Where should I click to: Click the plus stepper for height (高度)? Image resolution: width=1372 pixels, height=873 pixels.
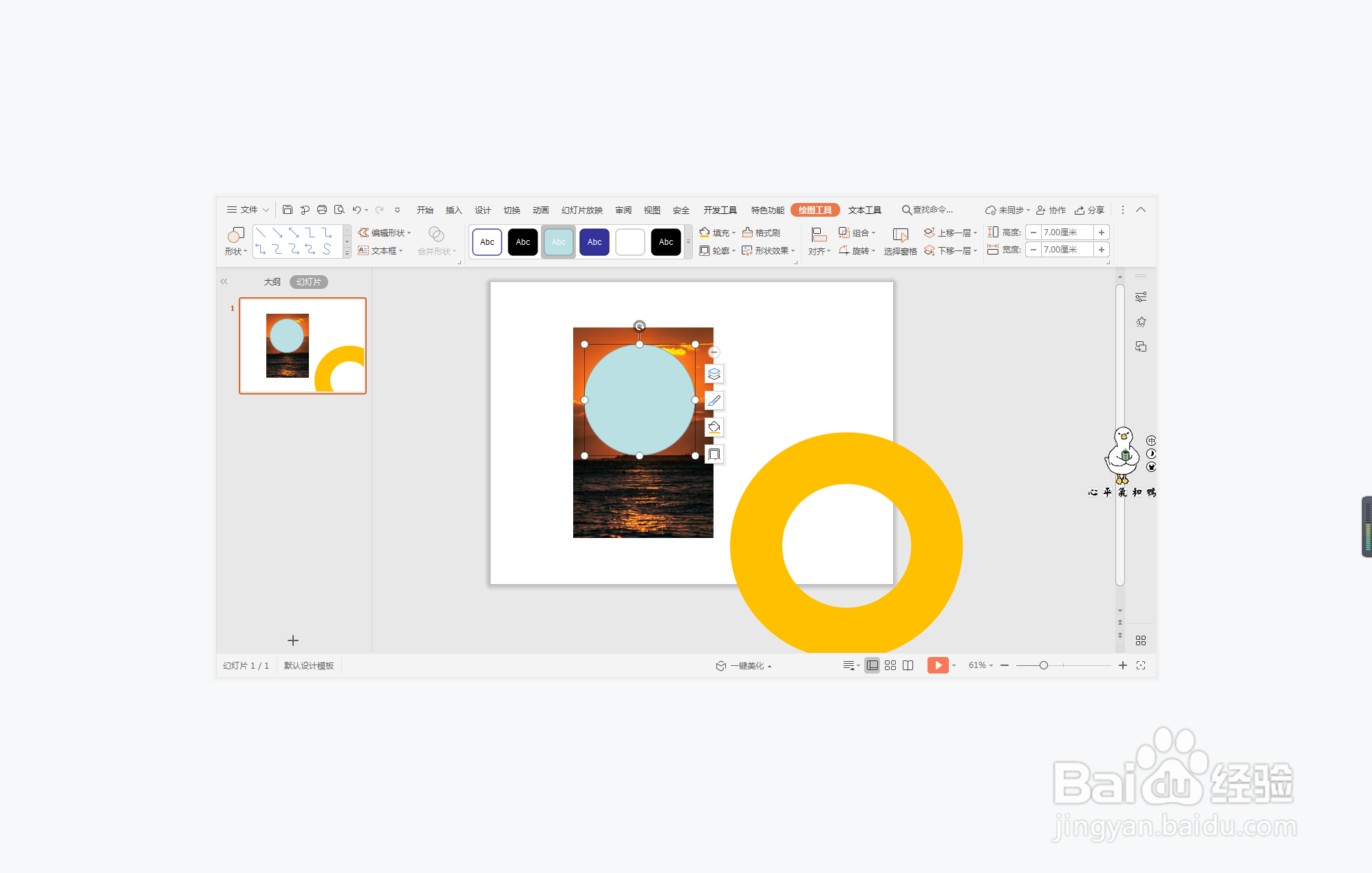[x=1102, y=233]
